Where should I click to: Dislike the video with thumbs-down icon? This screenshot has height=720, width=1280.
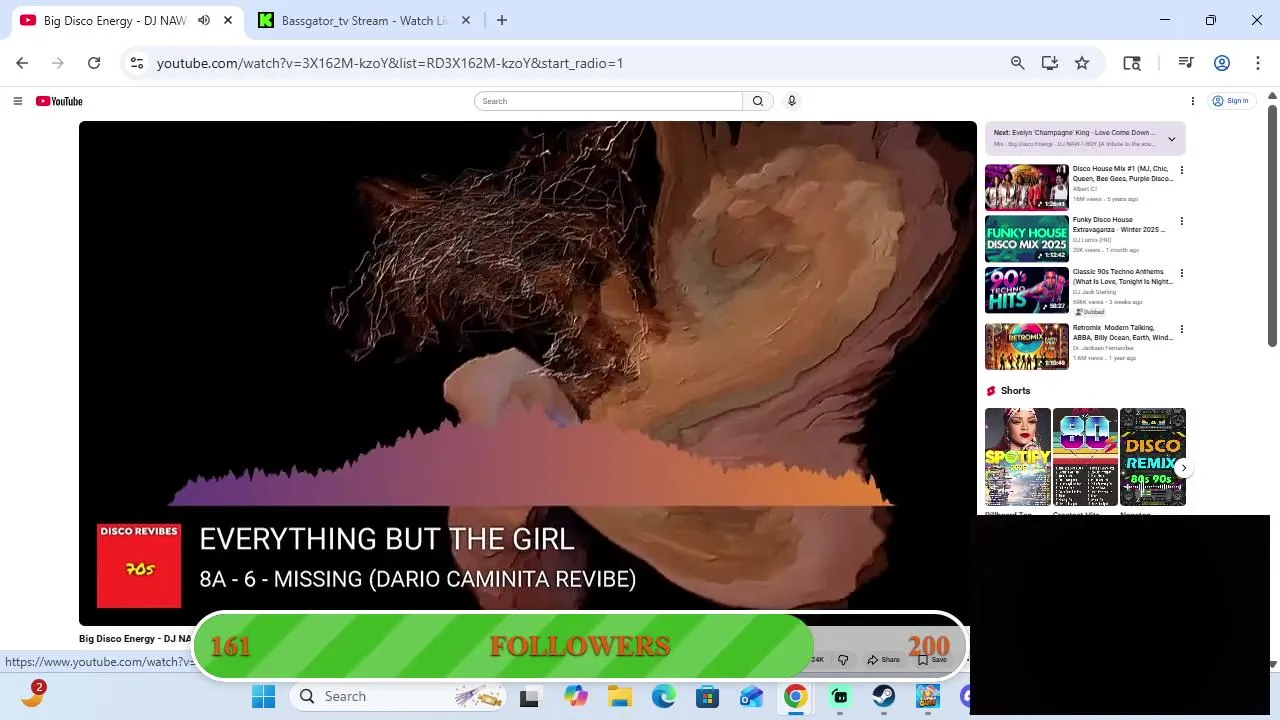[x=843, y=660]
